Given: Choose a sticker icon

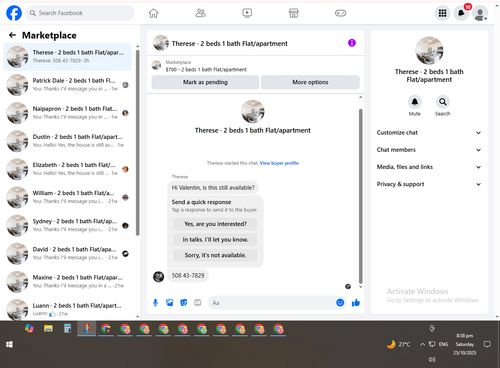Looking at the screenshot, I should coord(184,303).
